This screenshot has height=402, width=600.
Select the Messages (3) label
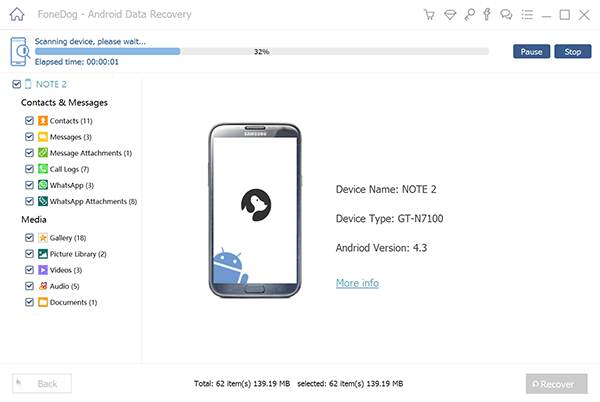point(71,137)
